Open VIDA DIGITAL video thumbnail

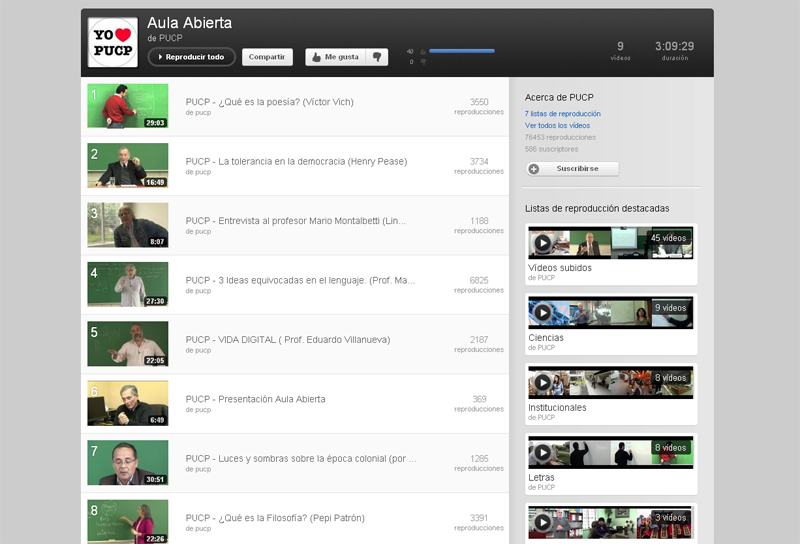coord(128,343)
